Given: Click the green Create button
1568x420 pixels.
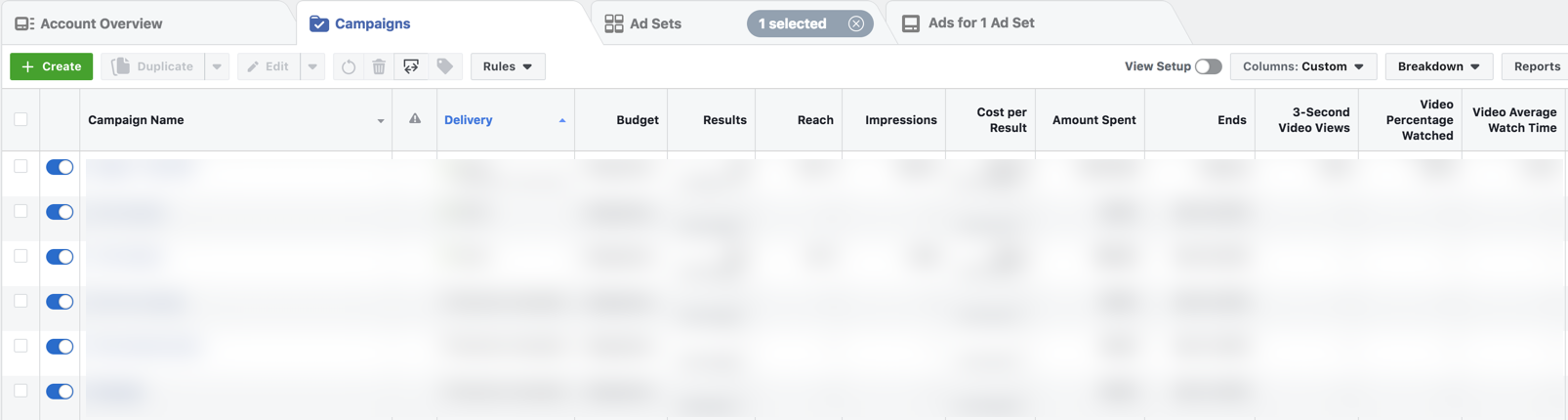Looking at the screenshot, I should pos(52,66).
